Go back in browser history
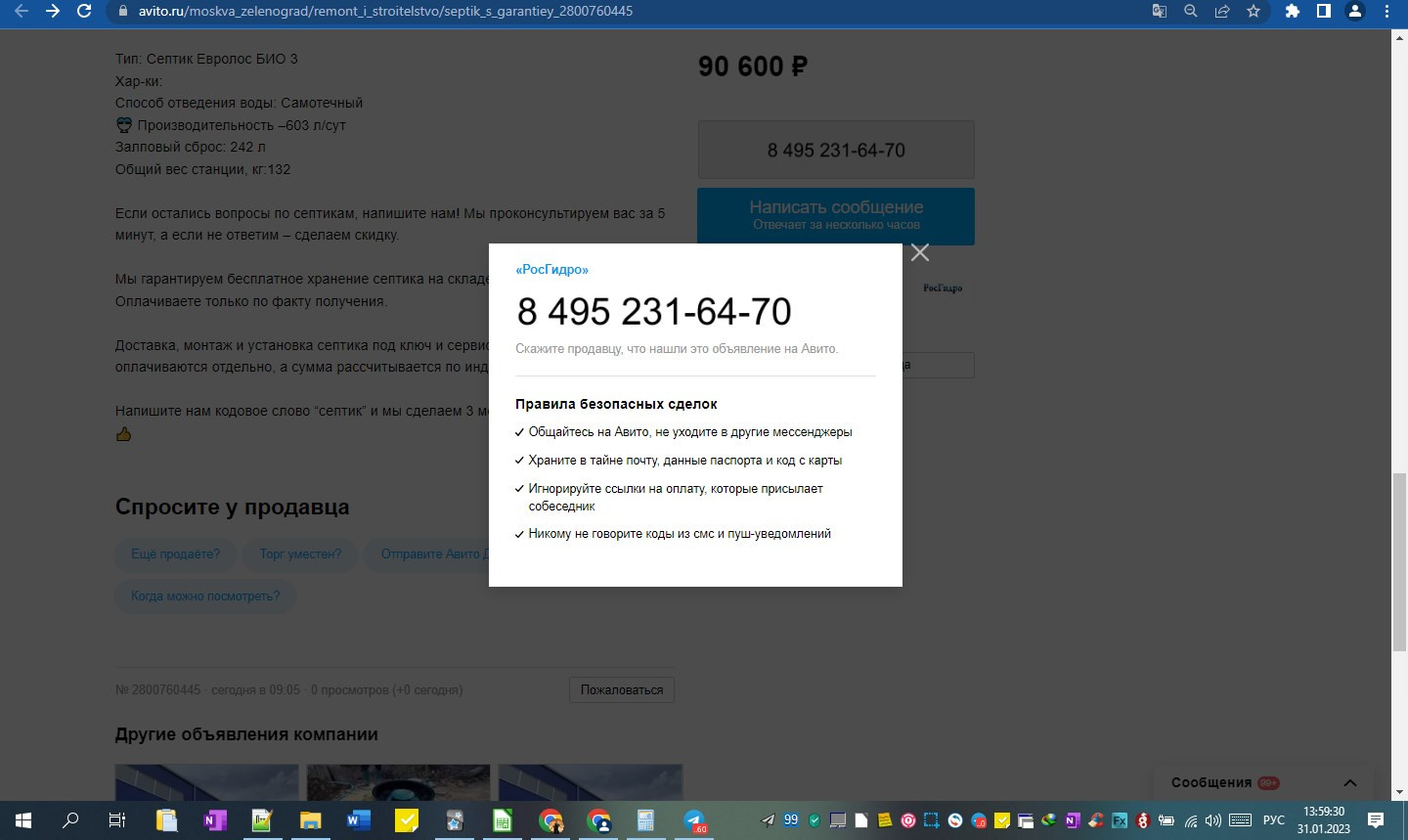Screen dimensions: 1408x840 point(22,12)
